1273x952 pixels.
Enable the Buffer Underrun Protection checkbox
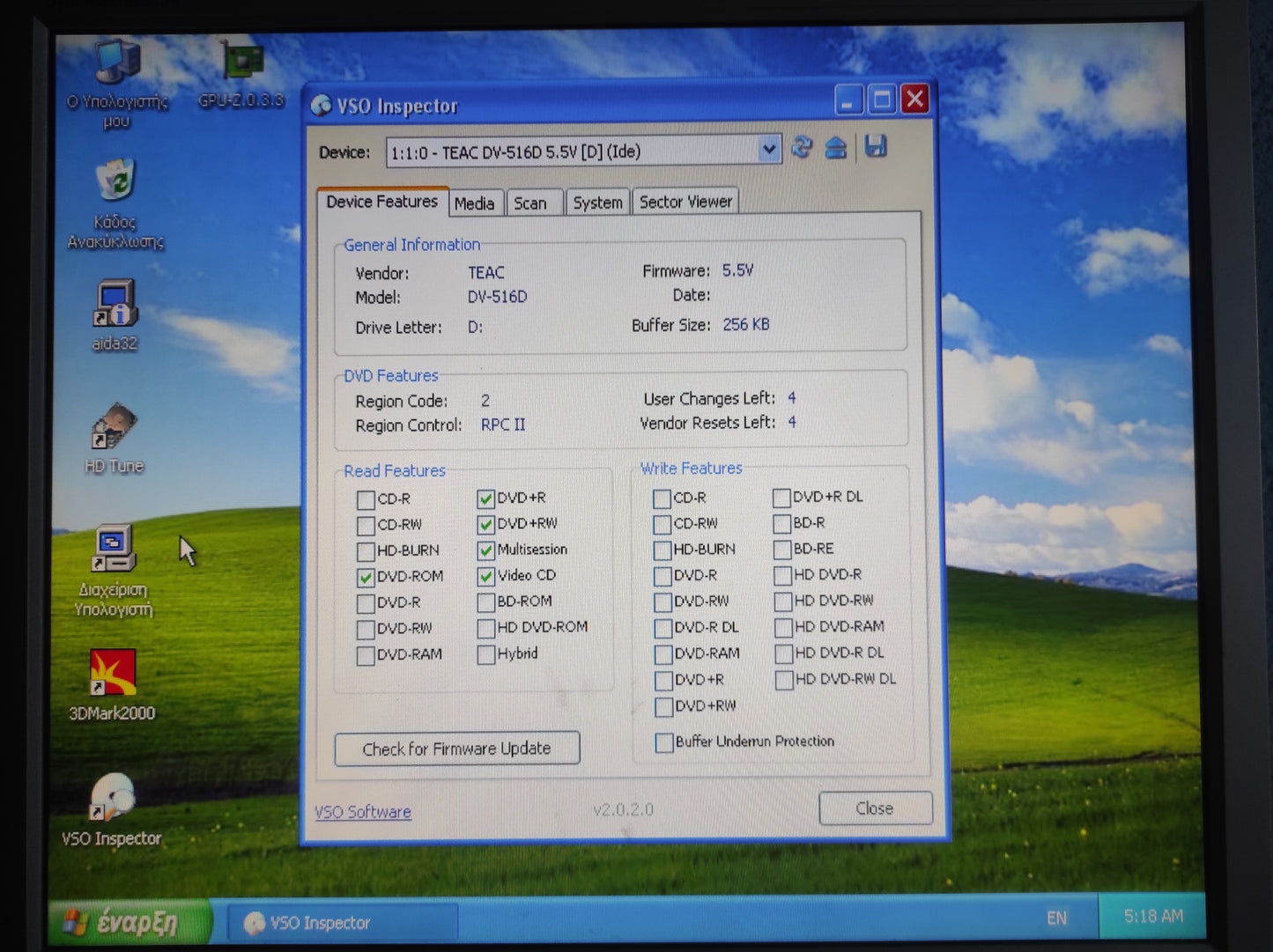pos(664,742)
